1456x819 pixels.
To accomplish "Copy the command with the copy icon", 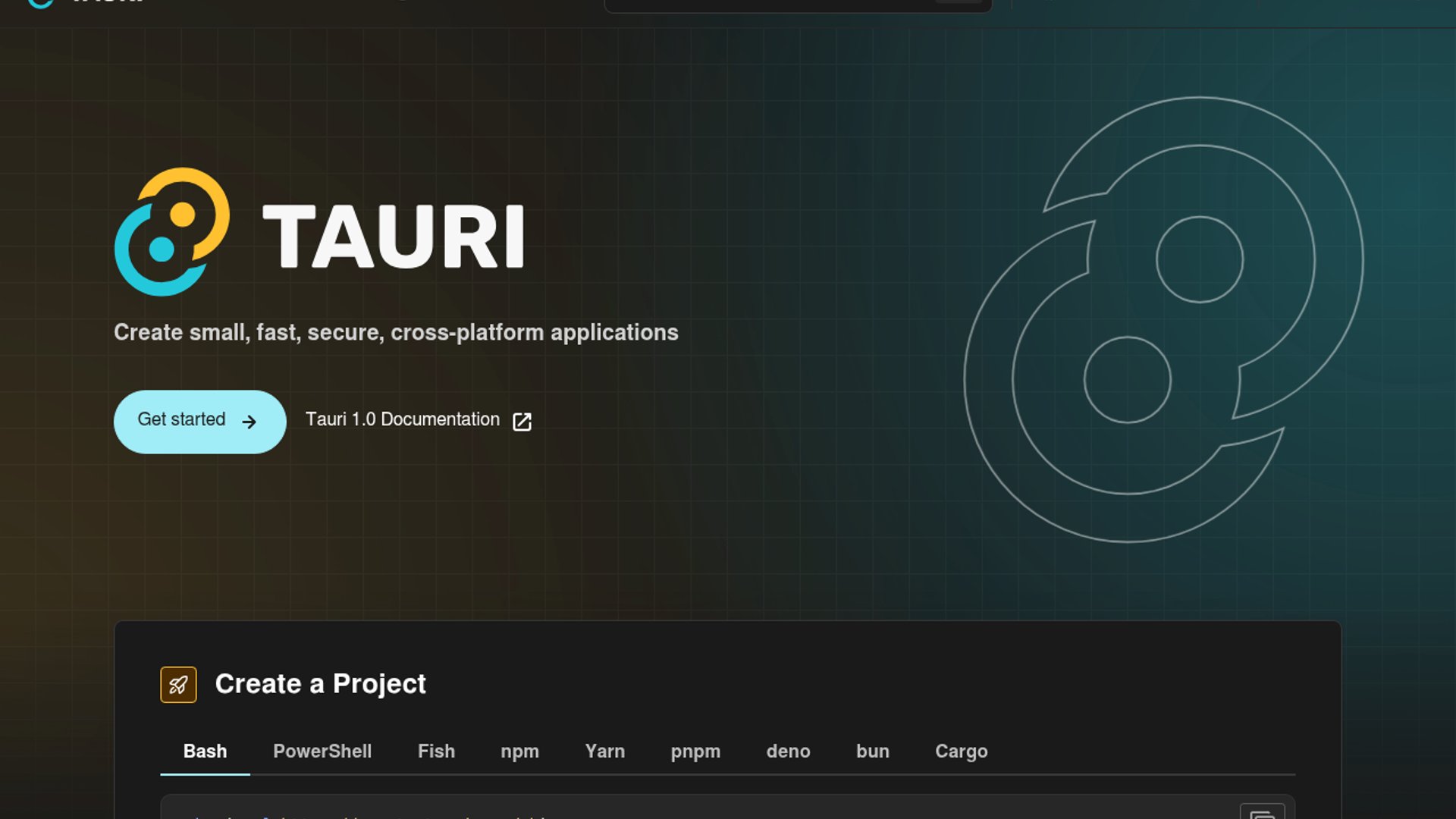I will pos(1262,811).
